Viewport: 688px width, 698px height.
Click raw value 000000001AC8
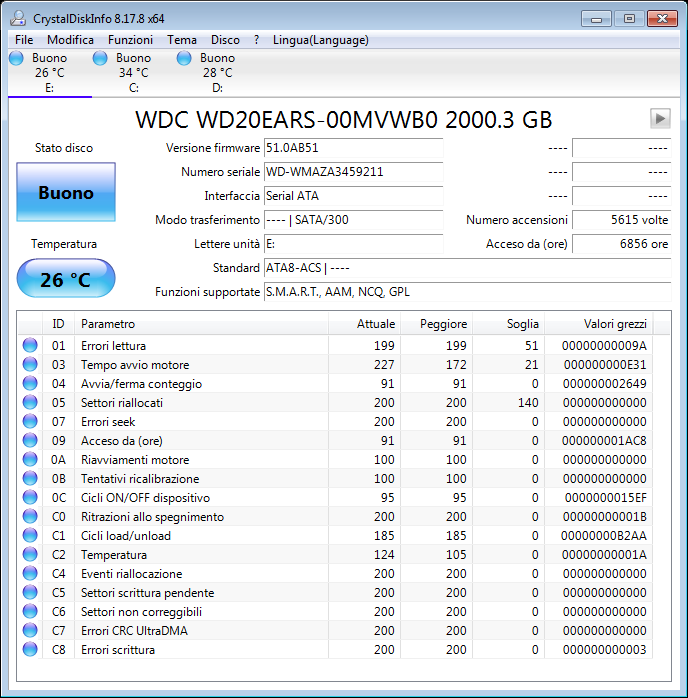[x=604, y=441]
